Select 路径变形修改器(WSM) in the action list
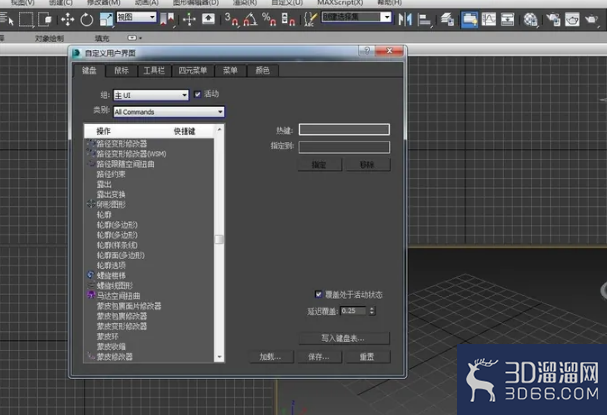Screen dimensions: 607x415 (131, 154)
